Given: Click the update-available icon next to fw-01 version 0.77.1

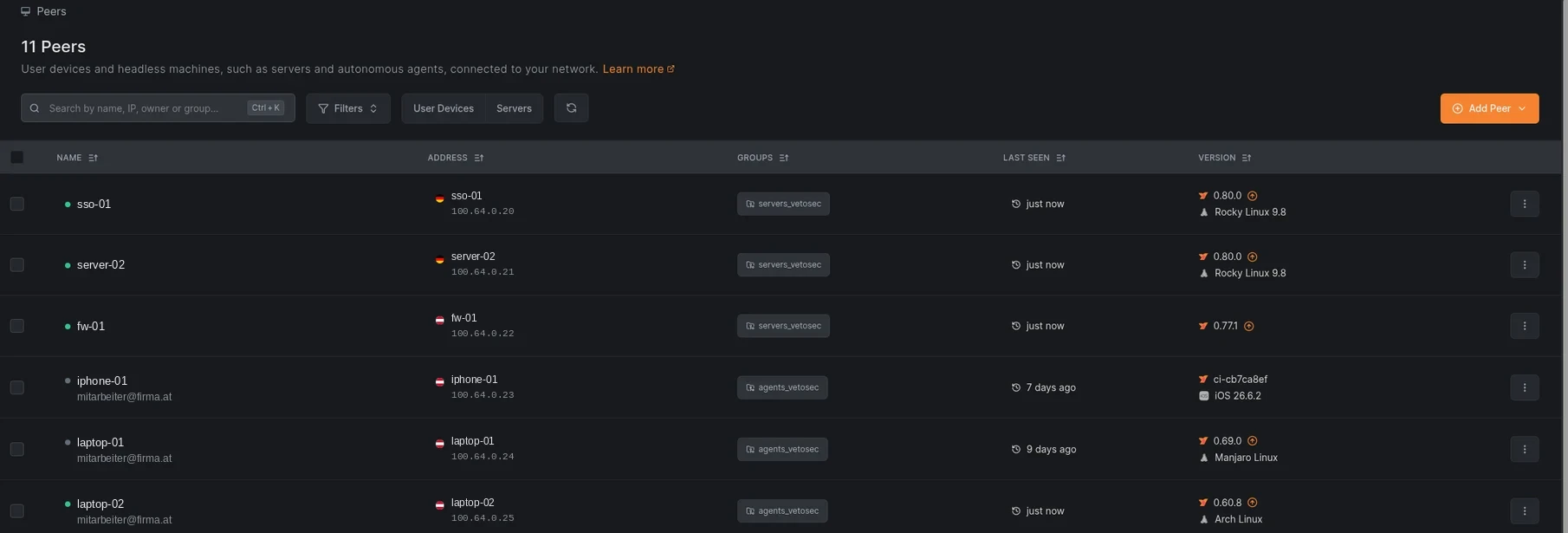Looking at the screenshot, I should coord(1248,327).
